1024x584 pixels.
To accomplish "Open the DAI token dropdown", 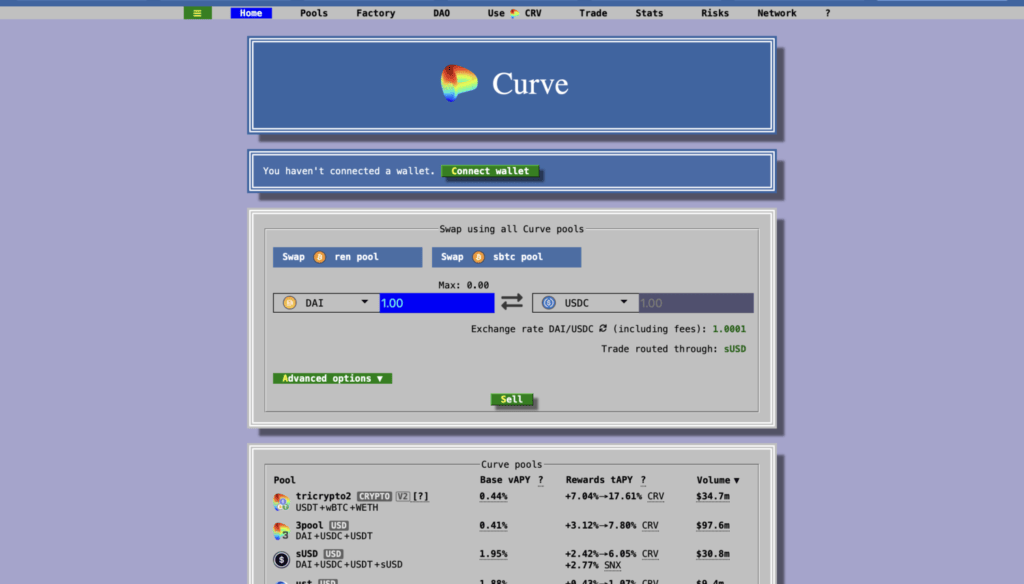I will coord(326,303).
